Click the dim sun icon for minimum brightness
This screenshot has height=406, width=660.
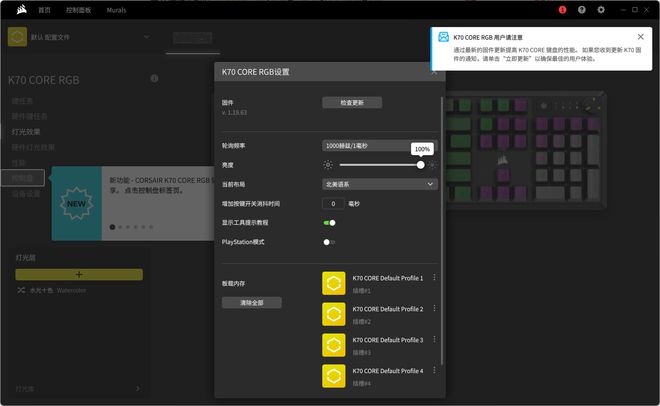click(328, 165)
